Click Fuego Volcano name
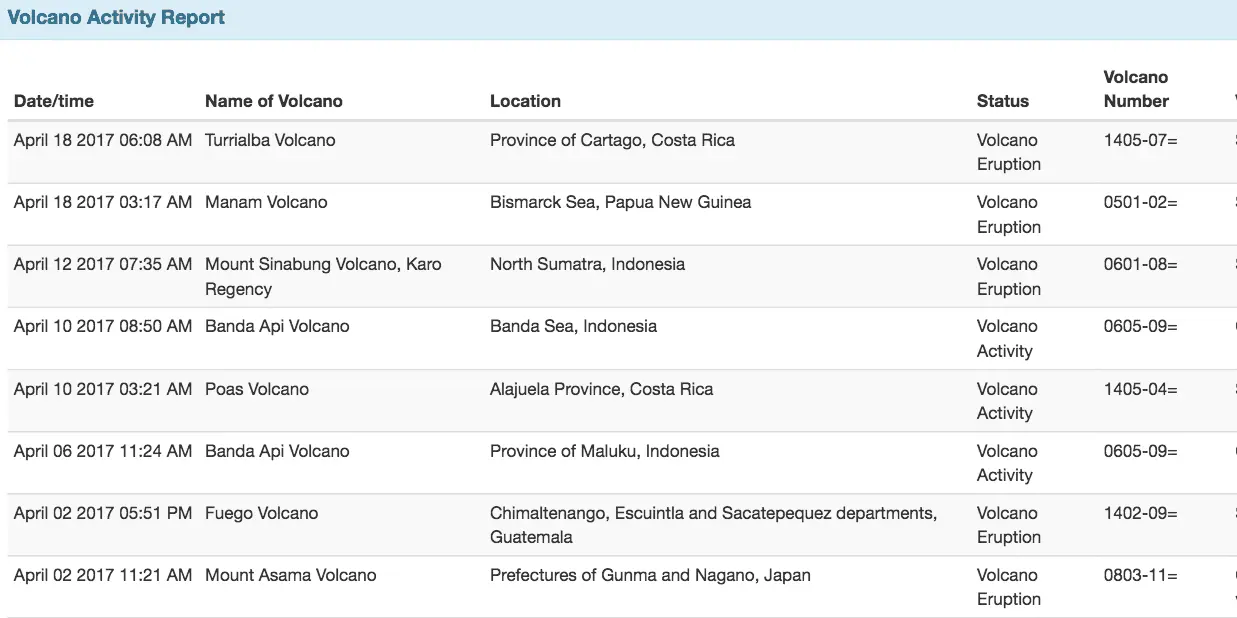Image resolution: width=1237 pixels, height=618 pixels. tap(261, 513)
